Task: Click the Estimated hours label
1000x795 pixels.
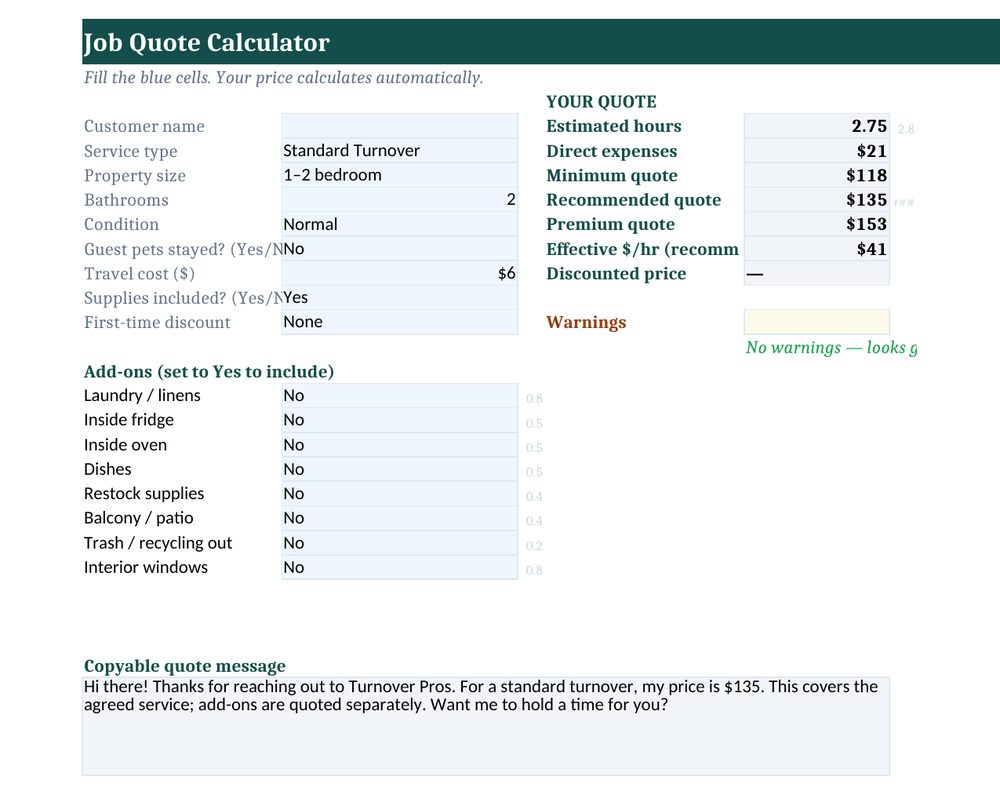Action: [x=614, y=126]
